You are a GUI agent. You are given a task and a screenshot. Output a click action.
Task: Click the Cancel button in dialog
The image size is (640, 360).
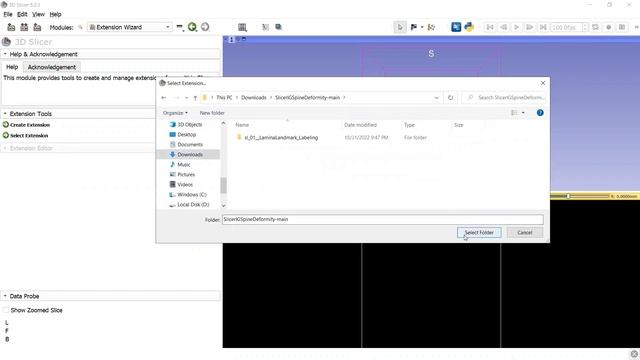[524, 233]
